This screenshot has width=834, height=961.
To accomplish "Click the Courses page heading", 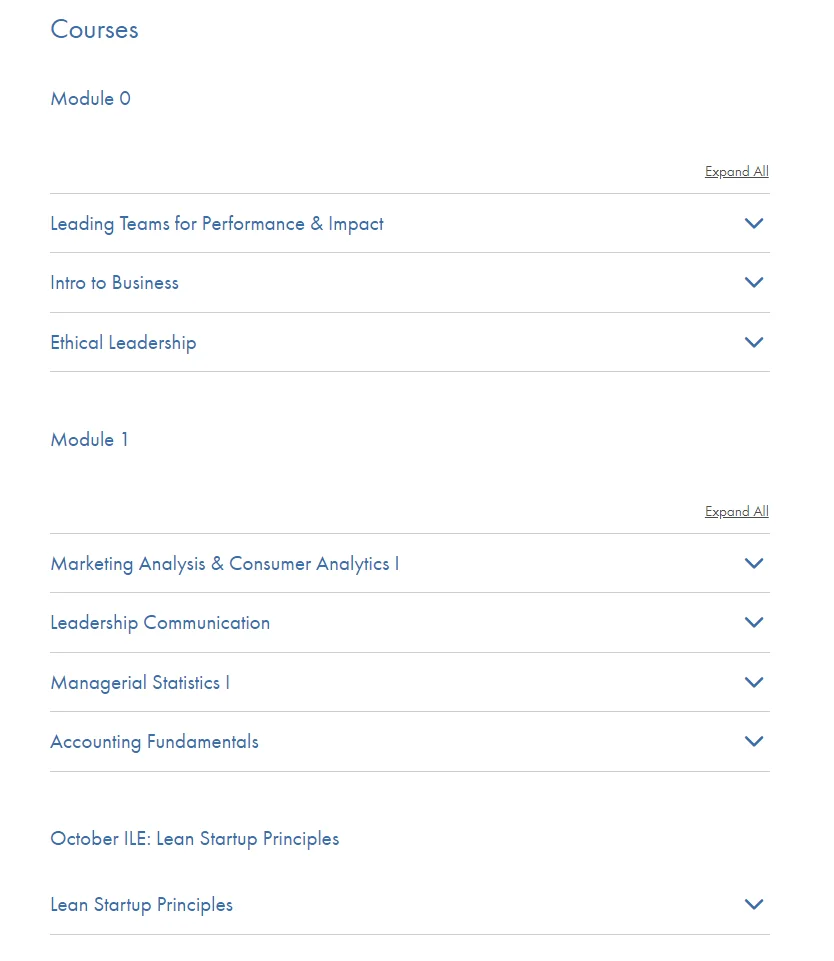I will 94,30.
